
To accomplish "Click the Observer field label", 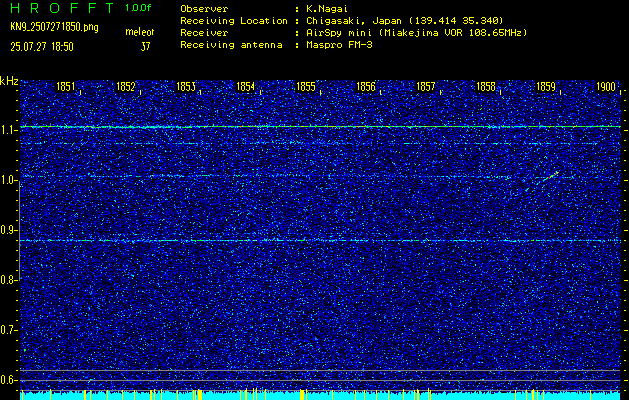I will pos(204,9).
